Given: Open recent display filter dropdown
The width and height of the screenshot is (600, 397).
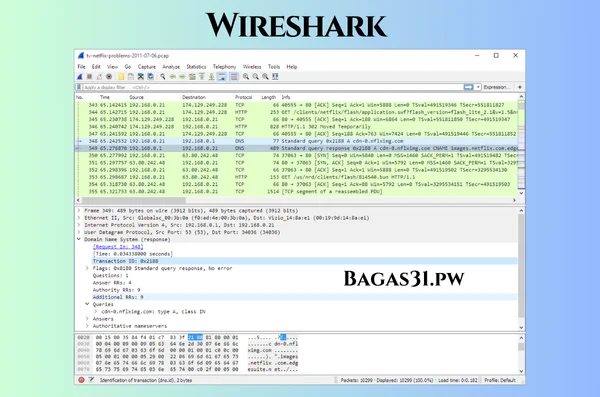Looking at the screenshot, I should [478, 87].
